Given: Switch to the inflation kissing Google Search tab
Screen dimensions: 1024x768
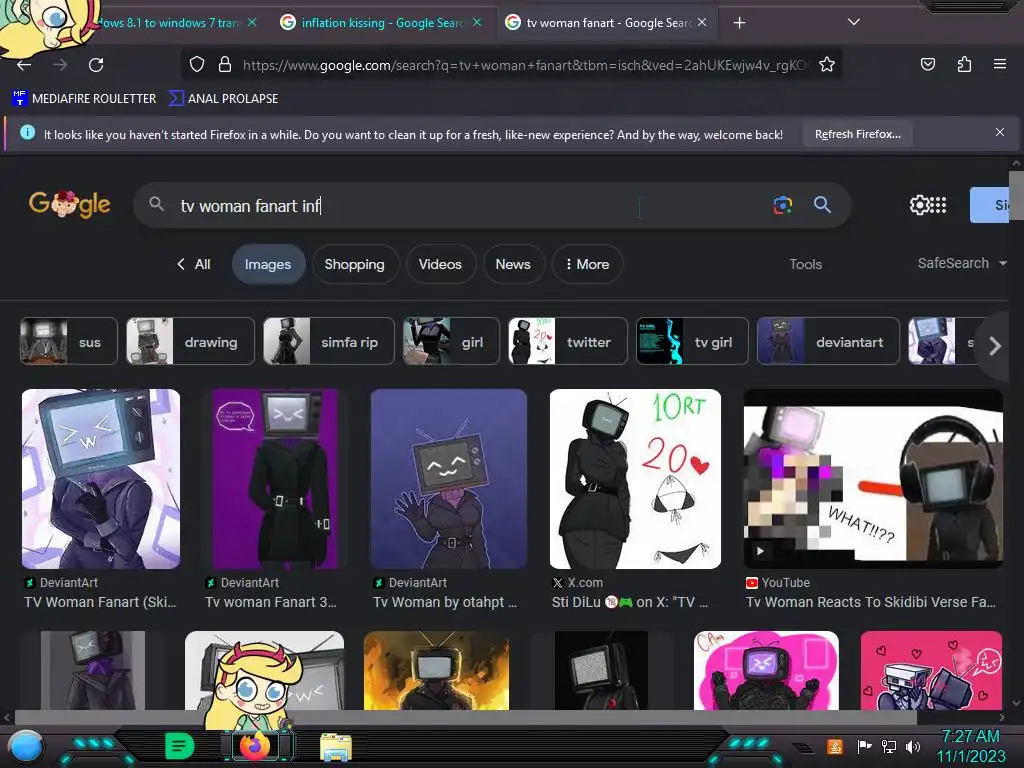Looking at the screenshot, I should click(382, 23).
